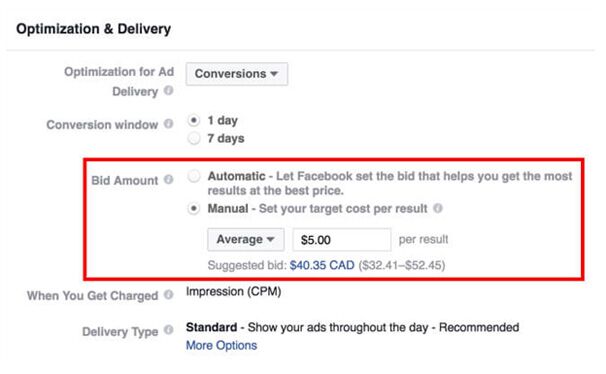Click the $40.35 CAD suggested bid link
The width and height of the screenshot is (606, 374).
point(322,265)
